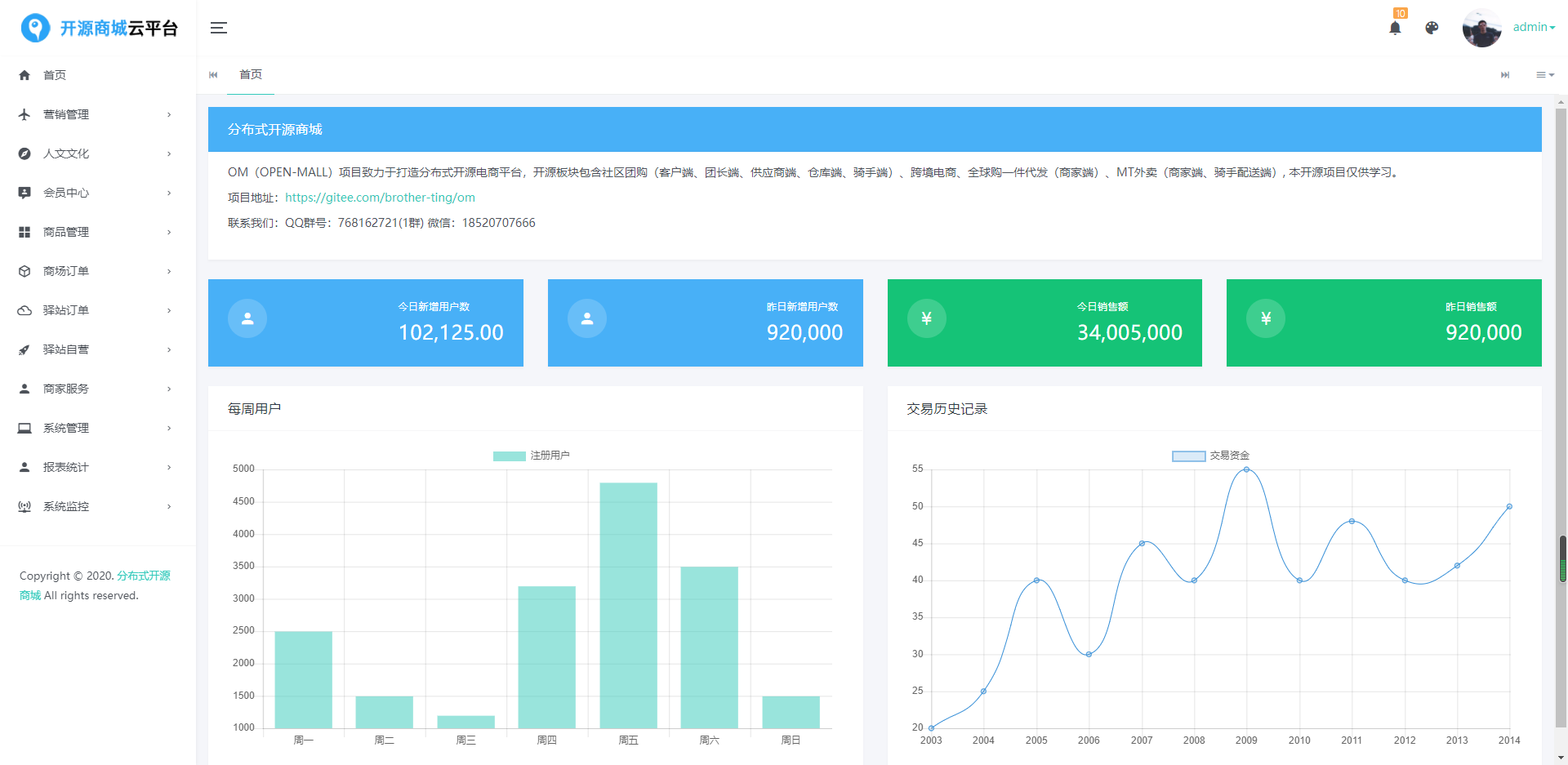Image resolution: width=1568 pixels, height=765 pixels.
Task: Click the tab scroll-right forward icon
Action: click(1505, 75)
